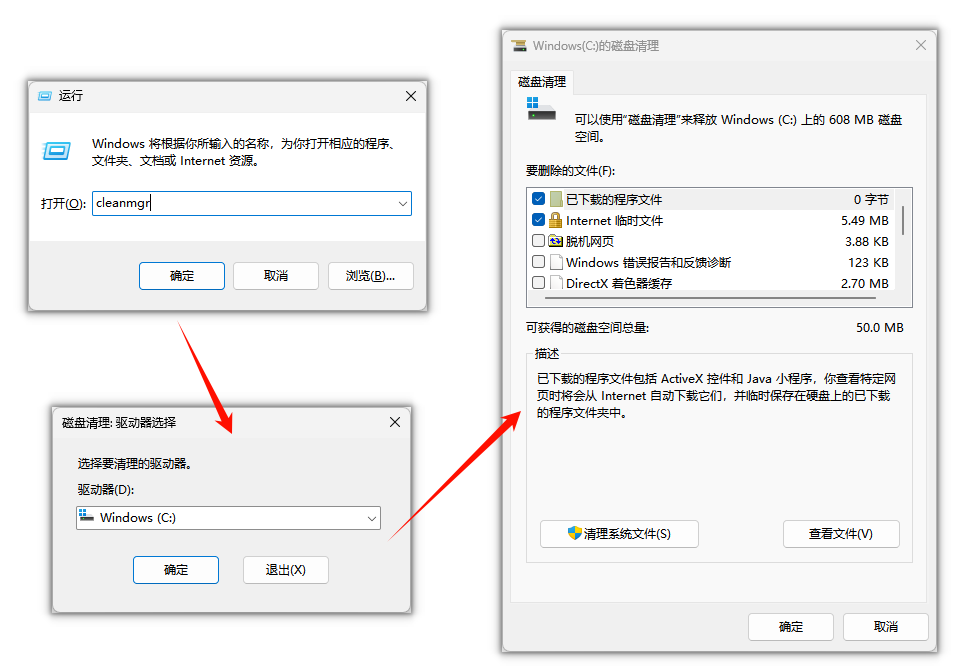Screen dimensions: 964x671
Task: Expand the cleanmgr run history dropdown
Action: point(403,203)
